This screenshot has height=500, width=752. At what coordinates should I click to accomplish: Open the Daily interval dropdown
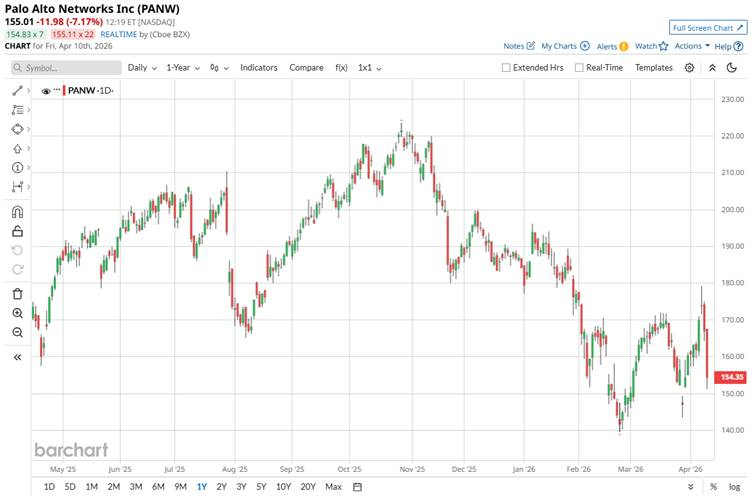point(141,67)
